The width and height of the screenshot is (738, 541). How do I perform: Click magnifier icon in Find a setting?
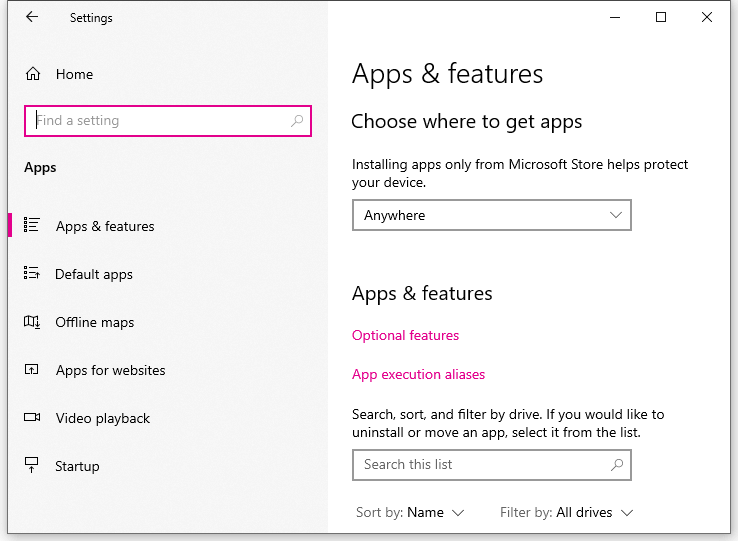pyautogui.click(x=297, y=121)
